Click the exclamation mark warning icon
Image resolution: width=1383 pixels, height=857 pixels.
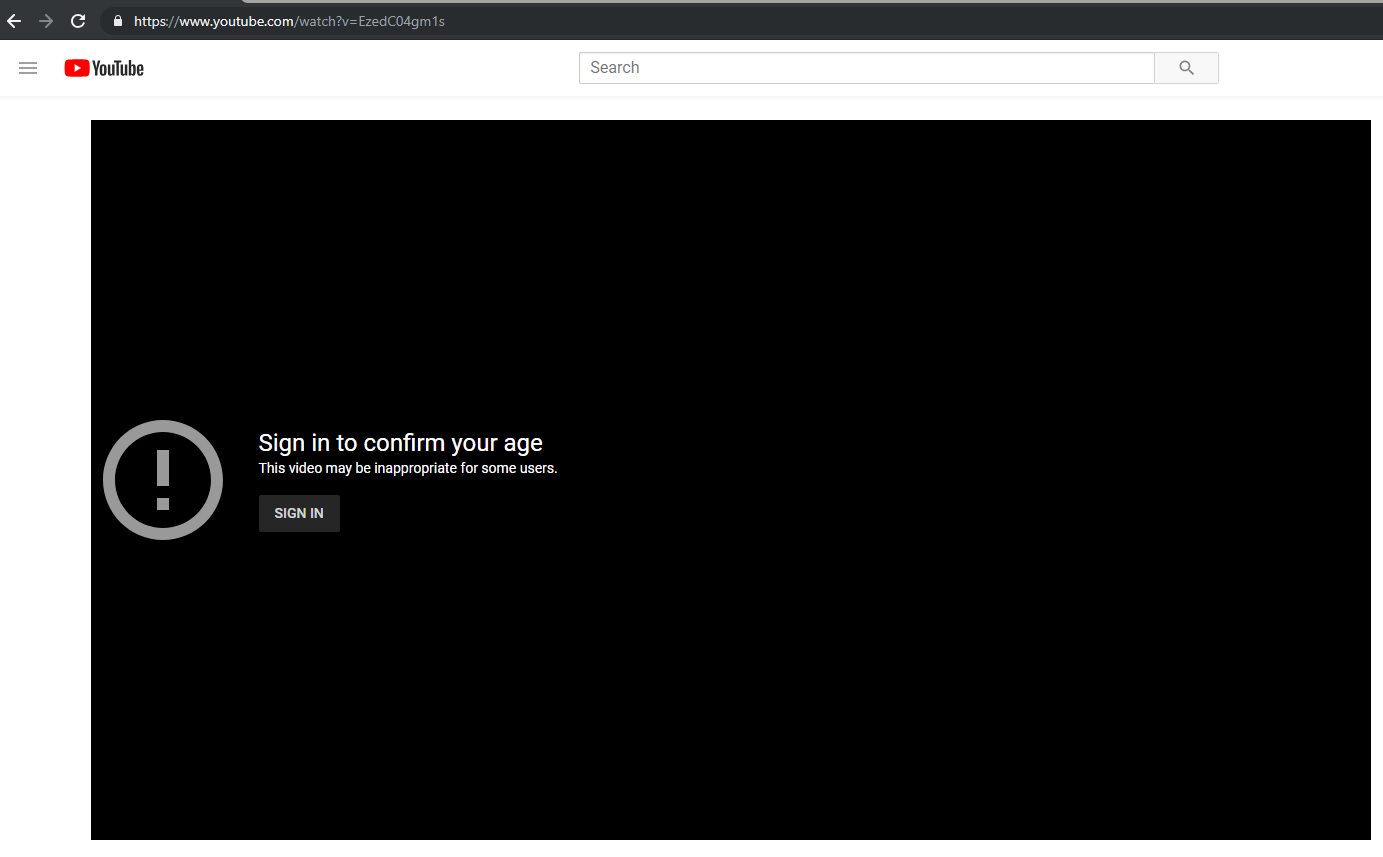click(x=163, y=480)
